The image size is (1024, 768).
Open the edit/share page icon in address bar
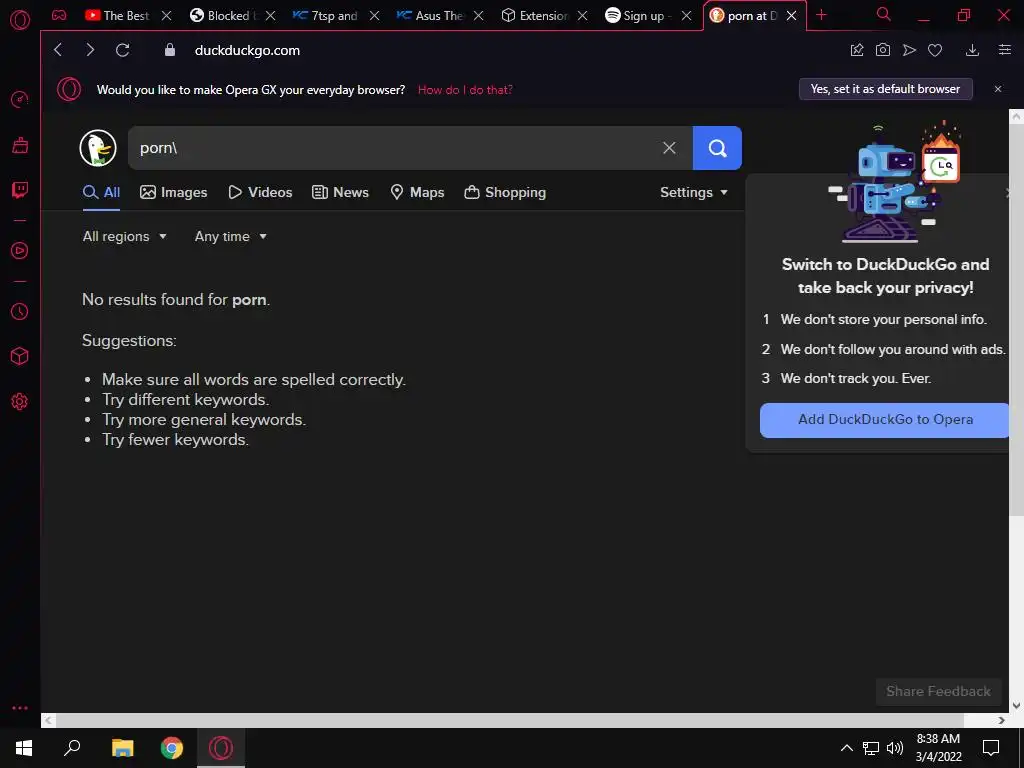(x=857, y=50)
